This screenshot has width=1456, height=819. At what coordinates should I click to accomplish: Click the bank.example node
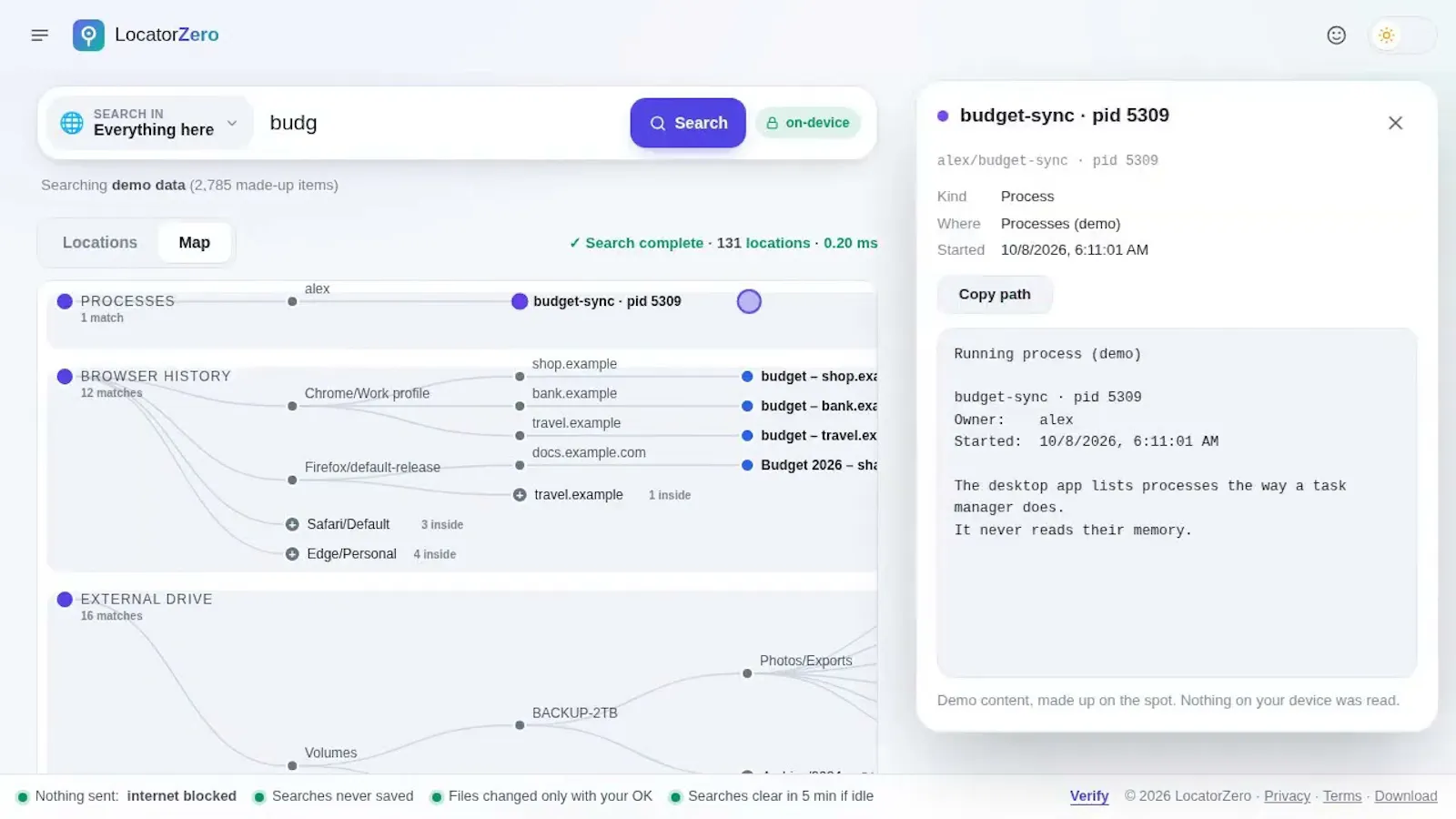(520, 407)
